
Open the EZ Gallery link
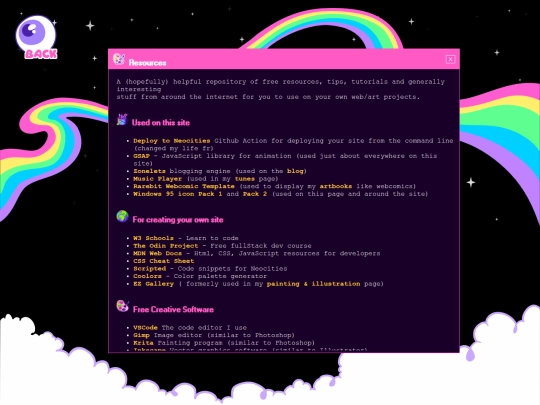153,284
